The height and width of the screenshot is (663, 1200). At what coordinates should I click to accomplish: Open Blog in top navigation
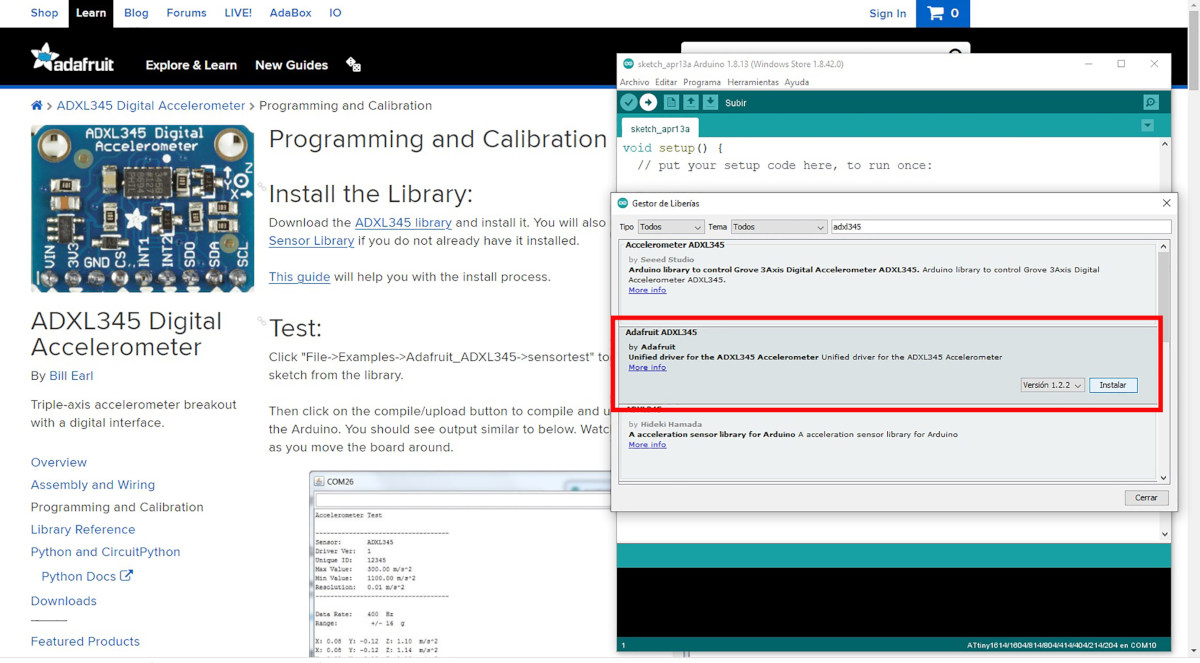pos(136,13)
